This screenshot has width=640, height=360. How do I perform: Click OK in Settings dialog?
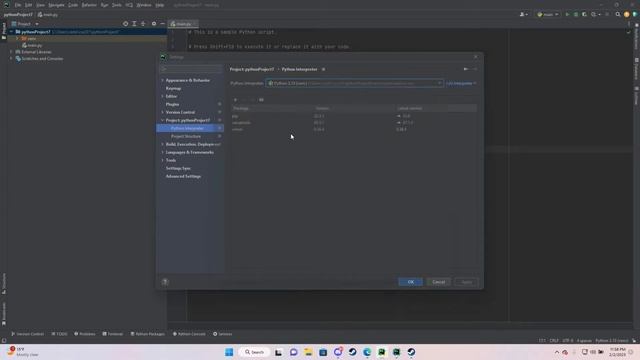coord(411,282)
